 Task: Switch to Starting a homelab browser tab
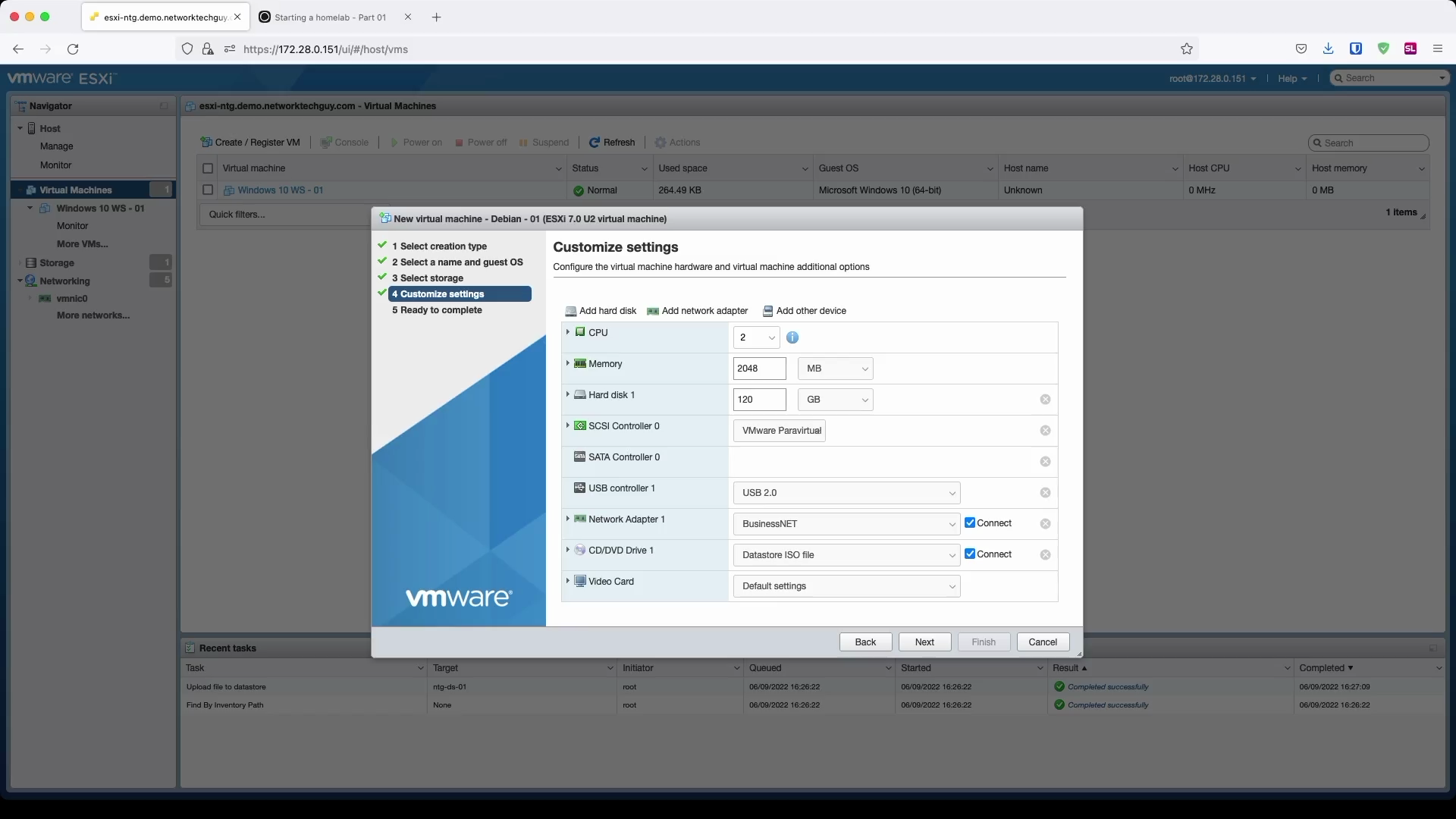[x=330, y=17]
